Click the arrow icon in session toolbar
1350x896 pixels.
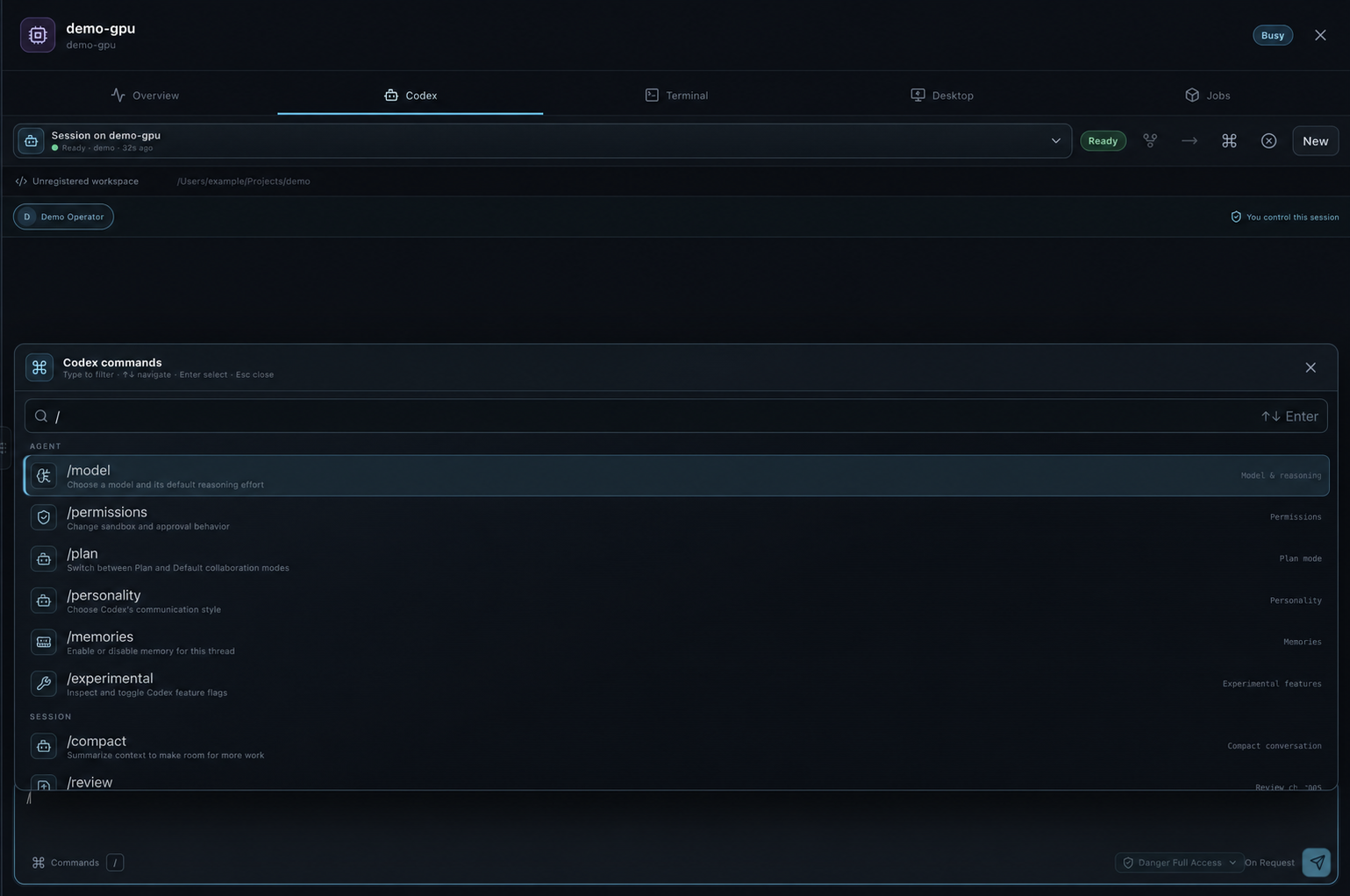pos(1189,141)
